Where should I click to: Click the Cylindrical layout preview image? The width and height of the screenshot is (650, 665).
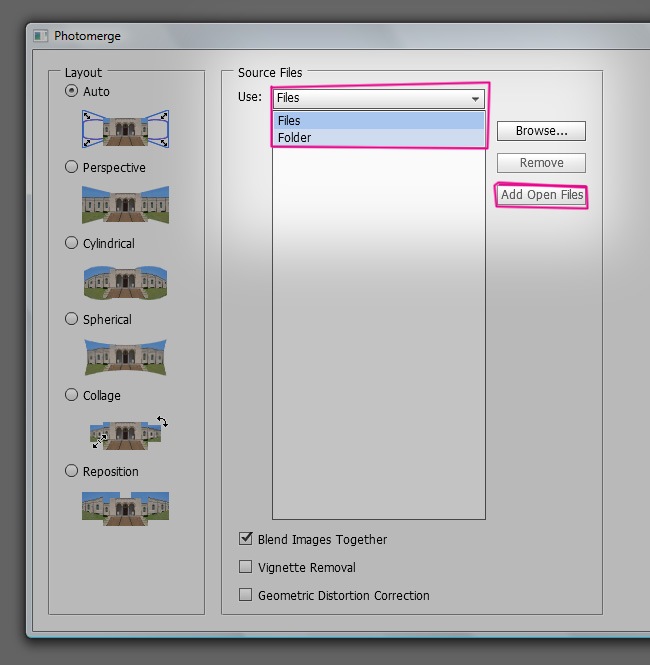126,282
